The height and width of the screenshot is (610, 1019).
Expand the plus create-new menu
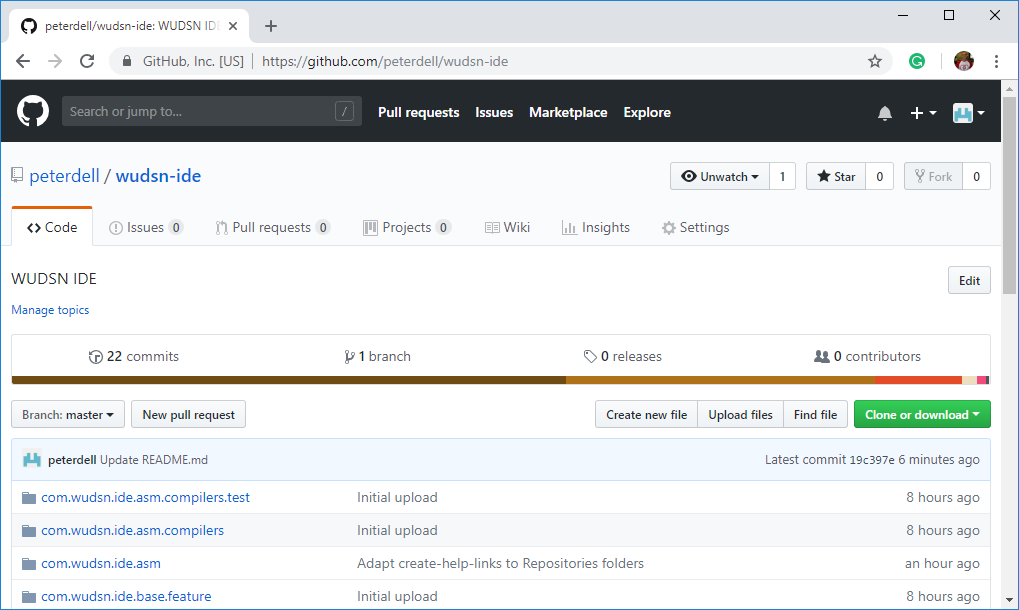click(922, 113)
